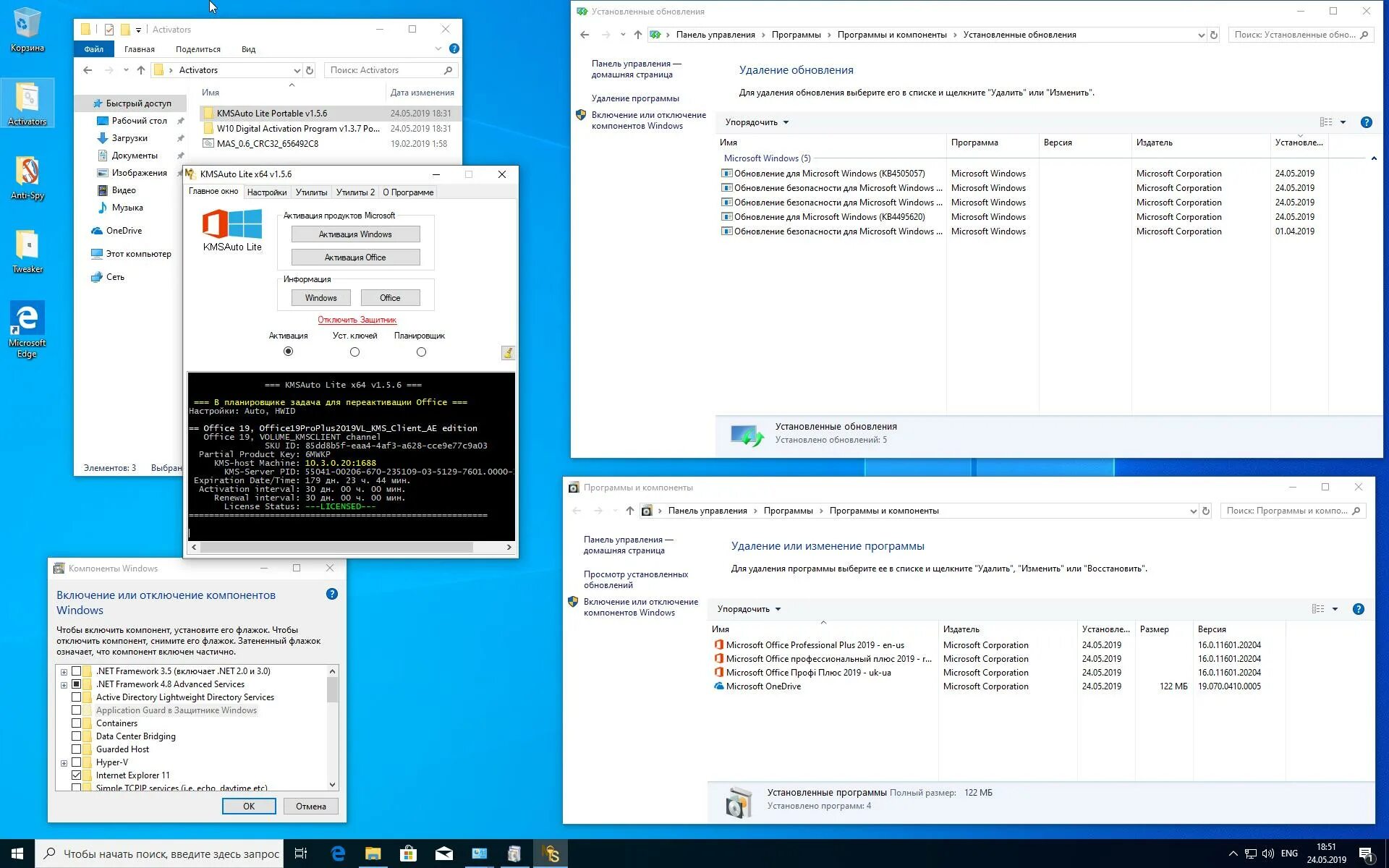Open Activators address bar dropdown arrow
The image size is (1389, 868).
click(x=297, y=70)
